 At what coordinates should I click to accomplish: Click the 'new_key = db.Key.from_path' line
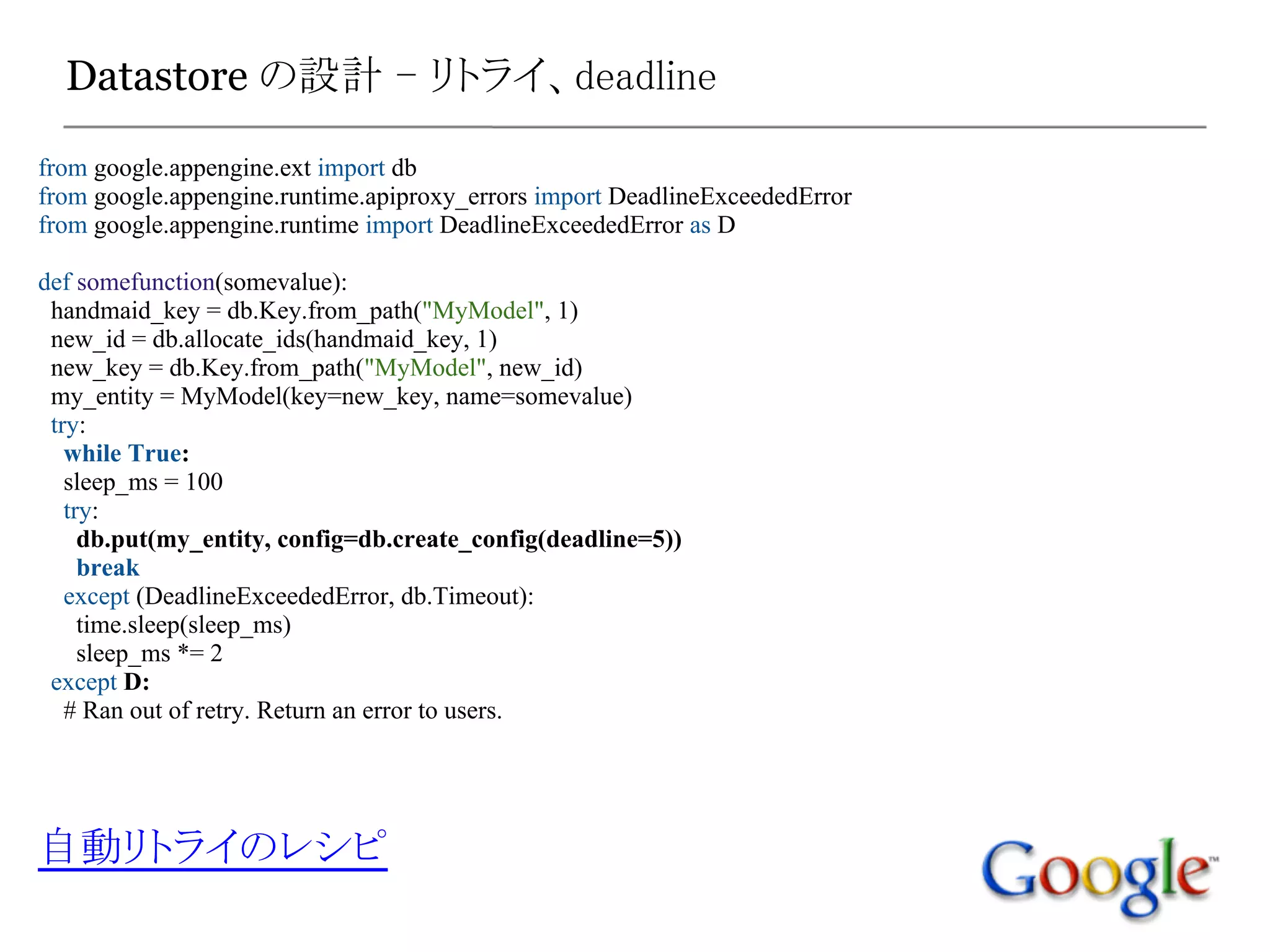(316, 368)
